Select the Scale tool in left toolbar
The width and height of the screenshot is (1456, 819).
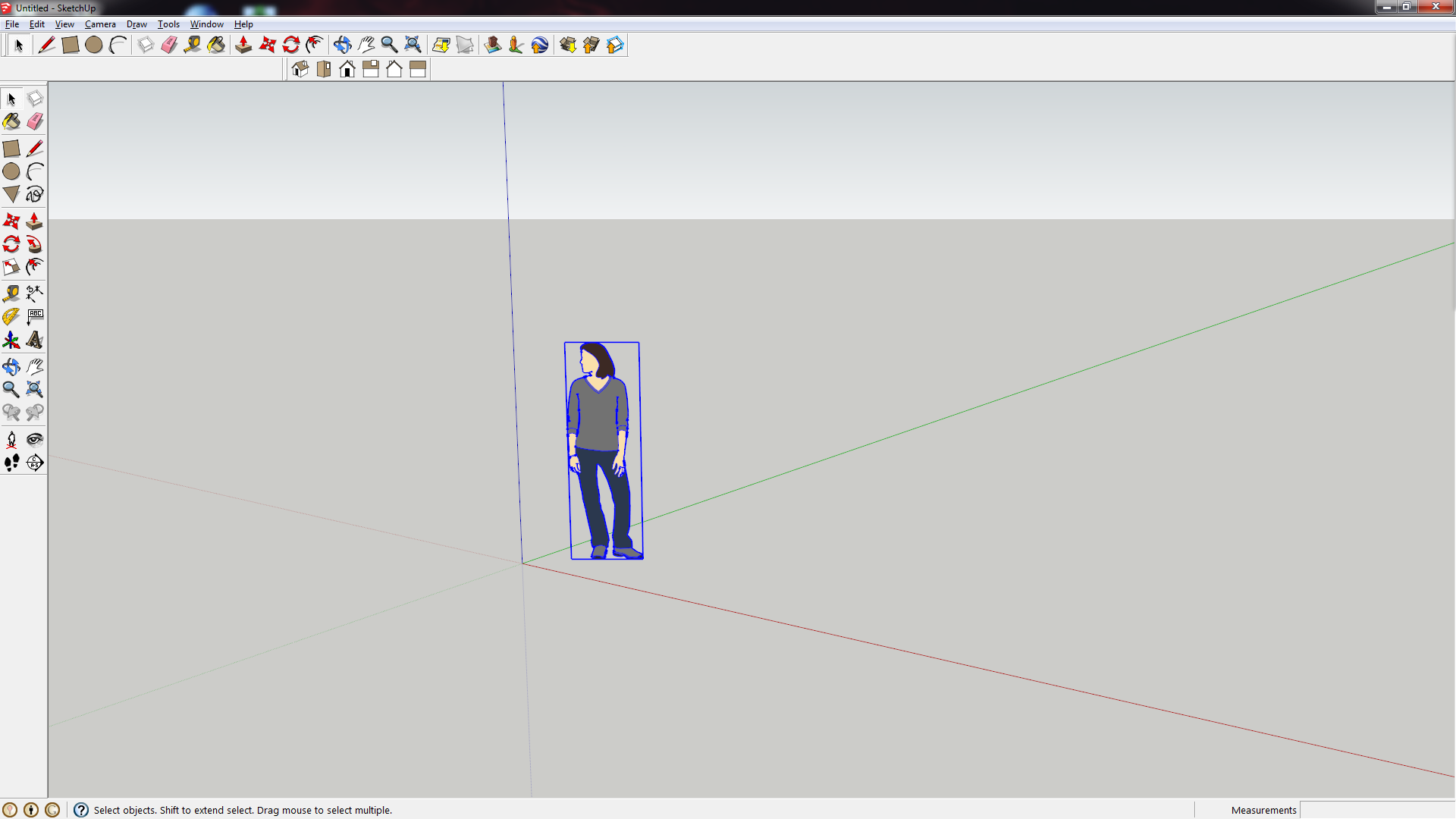click(11, 267)
